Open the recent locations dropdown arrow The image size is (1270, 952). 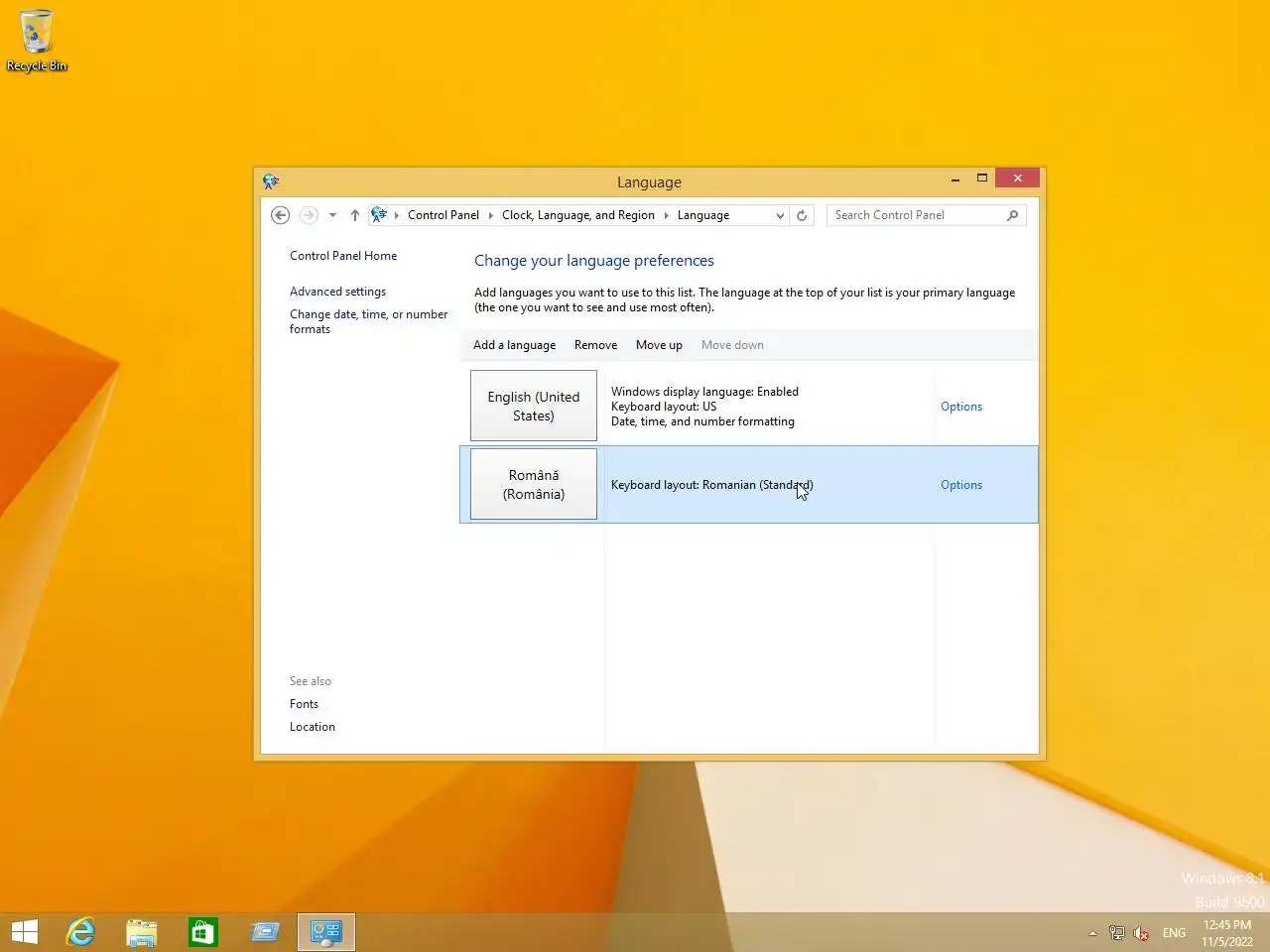[x=332, y=215]
